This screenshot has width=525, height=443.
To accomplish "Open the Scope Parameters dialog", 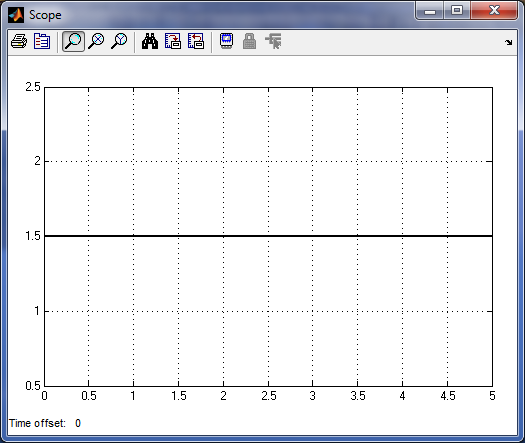I will coord(42,42).
